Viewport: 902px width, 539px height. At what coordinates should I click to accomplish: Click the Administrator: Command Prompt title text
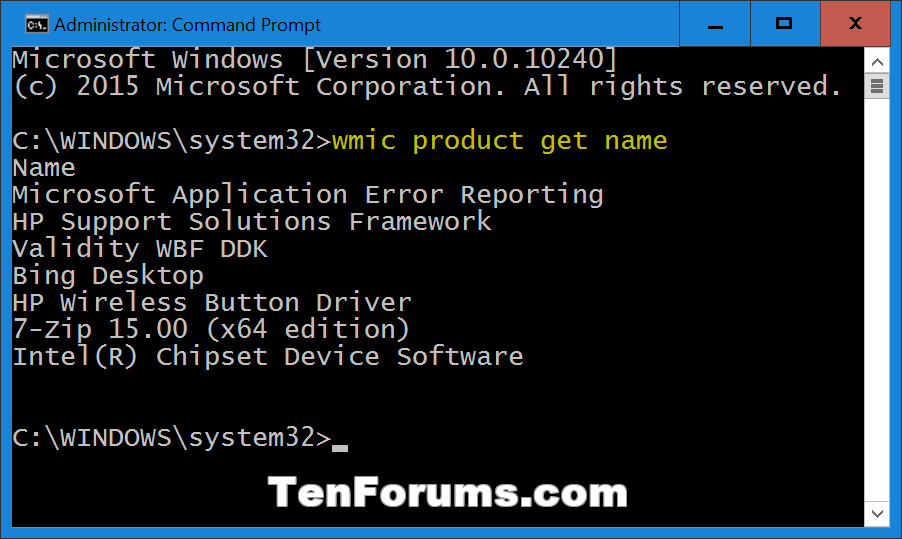[187, 25]
